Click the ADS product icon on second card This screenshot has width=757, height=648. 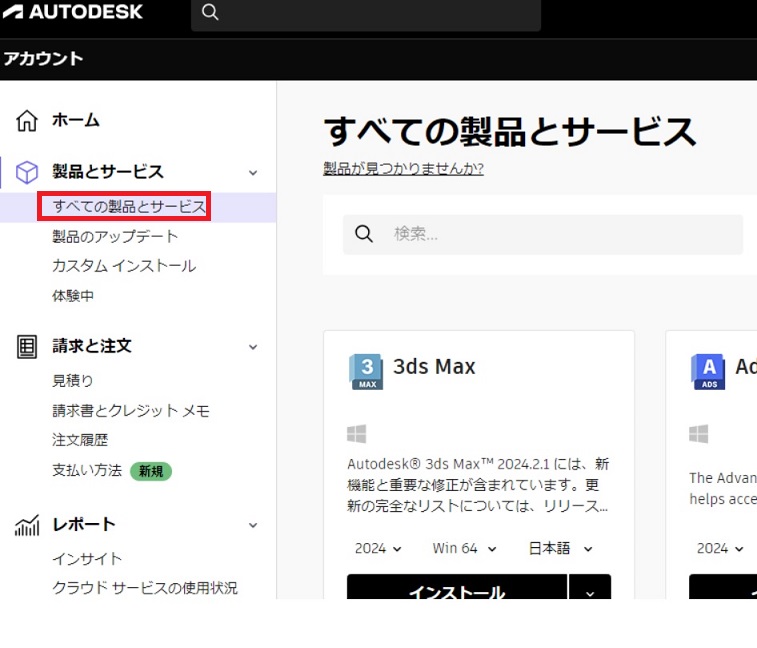(708, 372)
